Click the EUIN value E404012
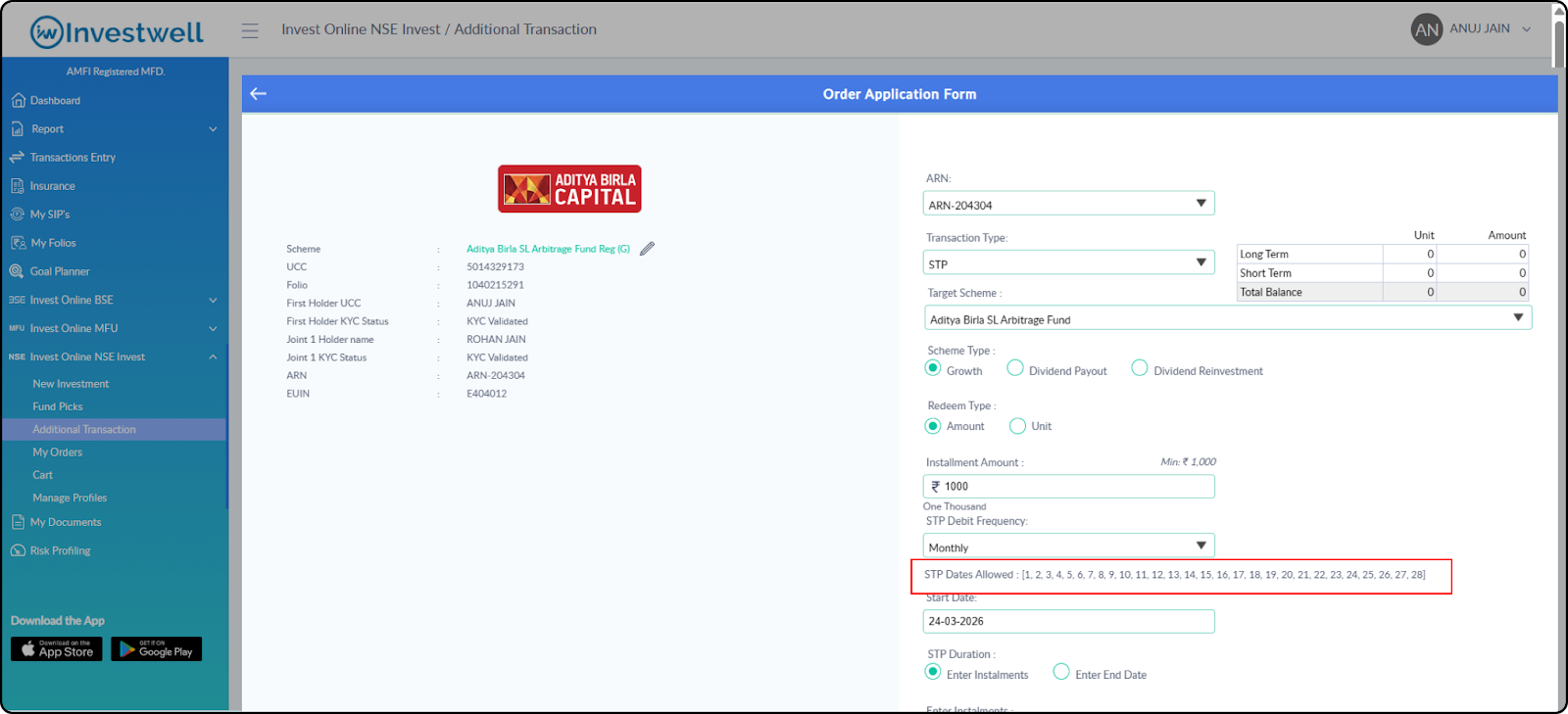 pyautogui.click(x=486, y=394)
